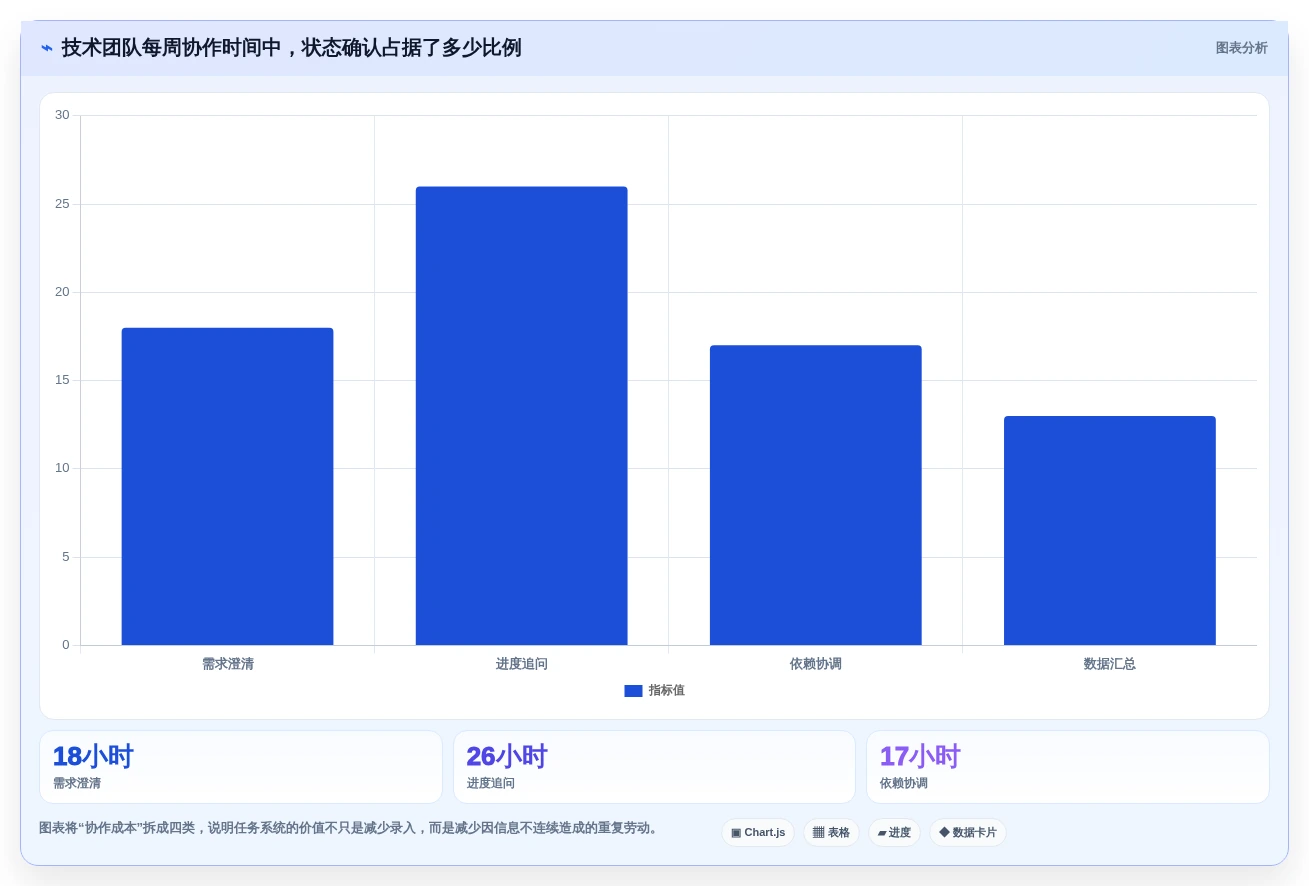Click the 表格 tag chip

click(x=831, y=833)
